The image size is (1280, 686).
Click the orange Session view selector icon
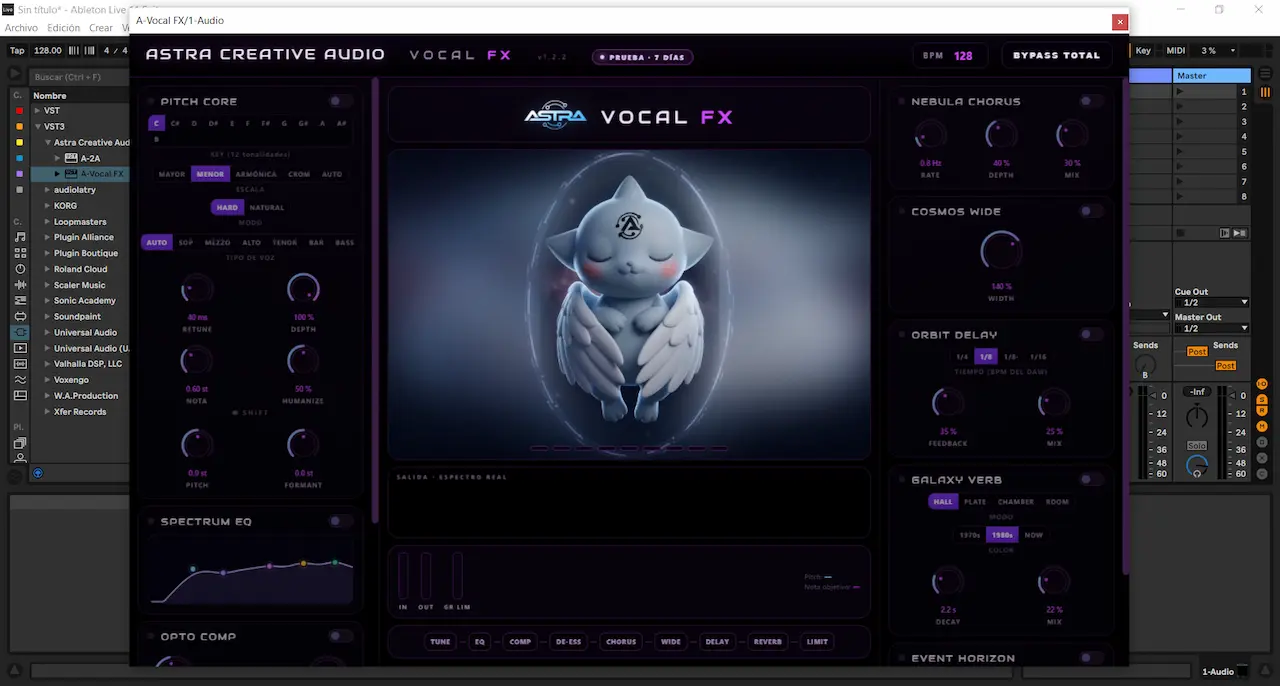point(1266,92)
